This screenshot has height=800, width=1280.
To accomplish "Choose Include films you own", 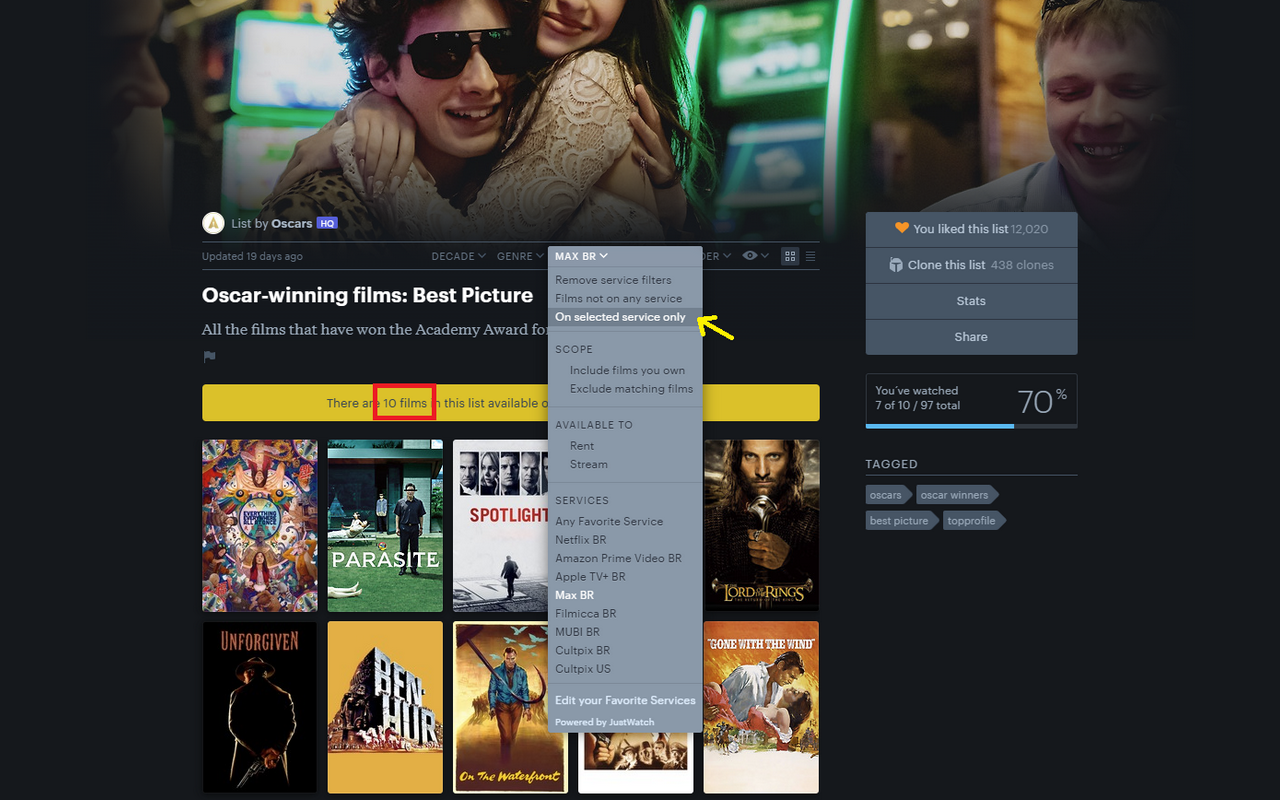I will pos(625,370).
